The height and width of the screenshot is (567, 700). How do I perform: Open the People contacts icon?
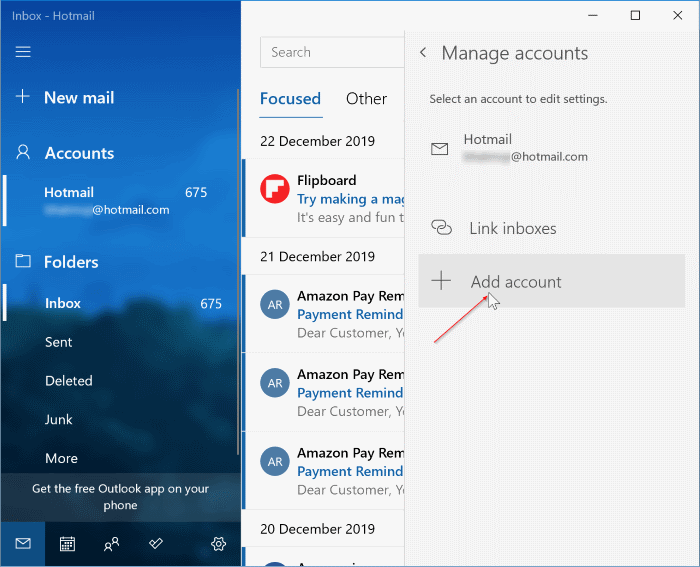tap(111, 544)
